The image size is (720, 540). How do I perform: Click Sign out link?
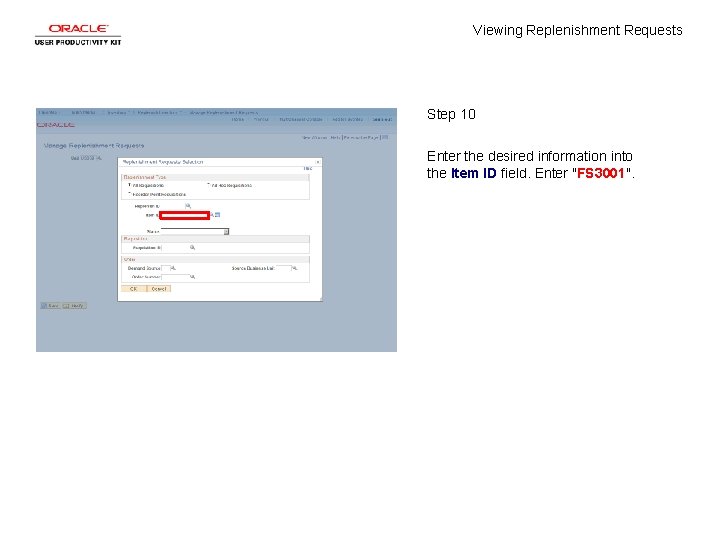pos(382,119)
